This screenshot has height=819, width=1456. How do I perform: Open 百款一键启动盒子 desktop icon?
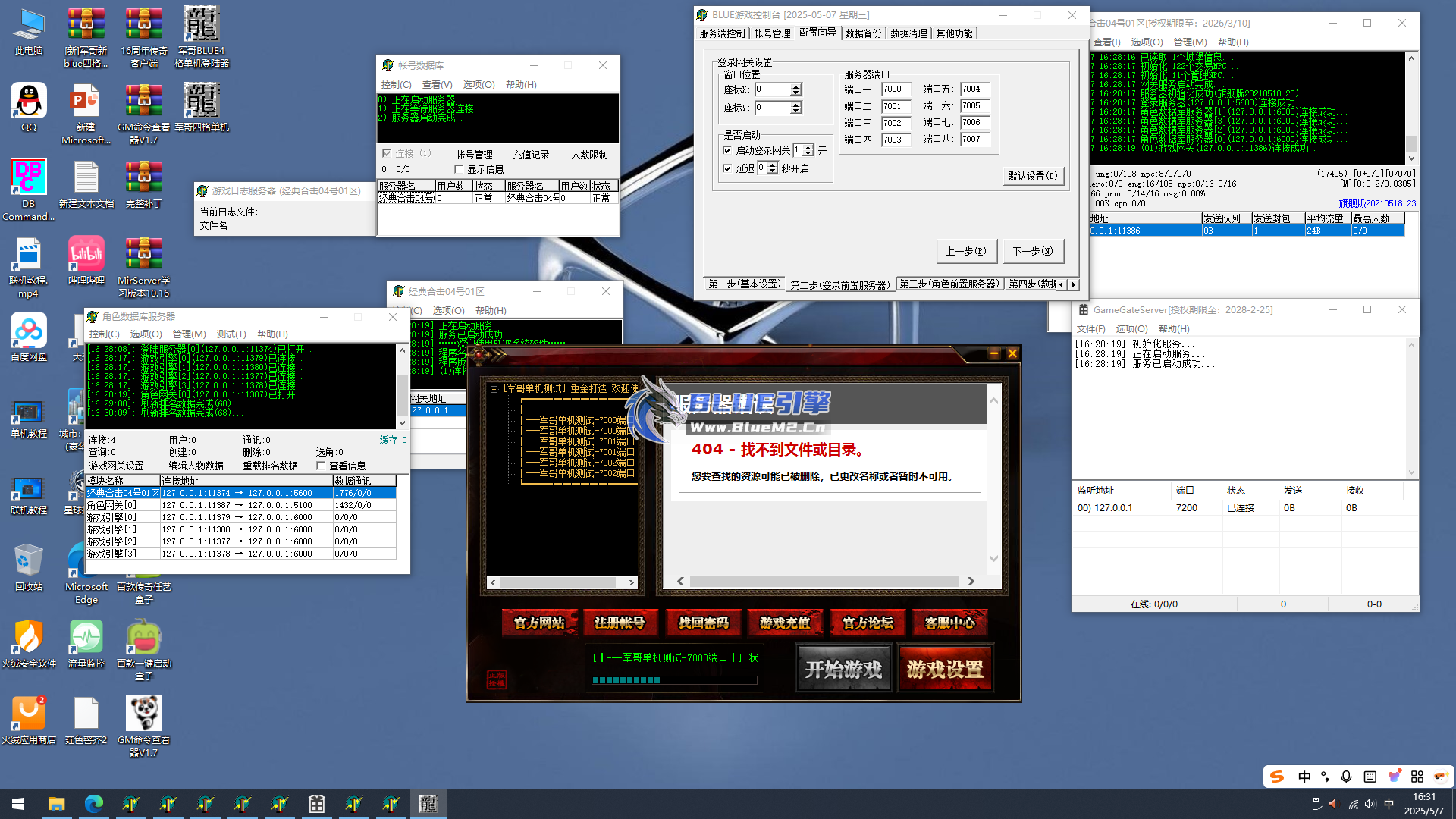point(144,650)
